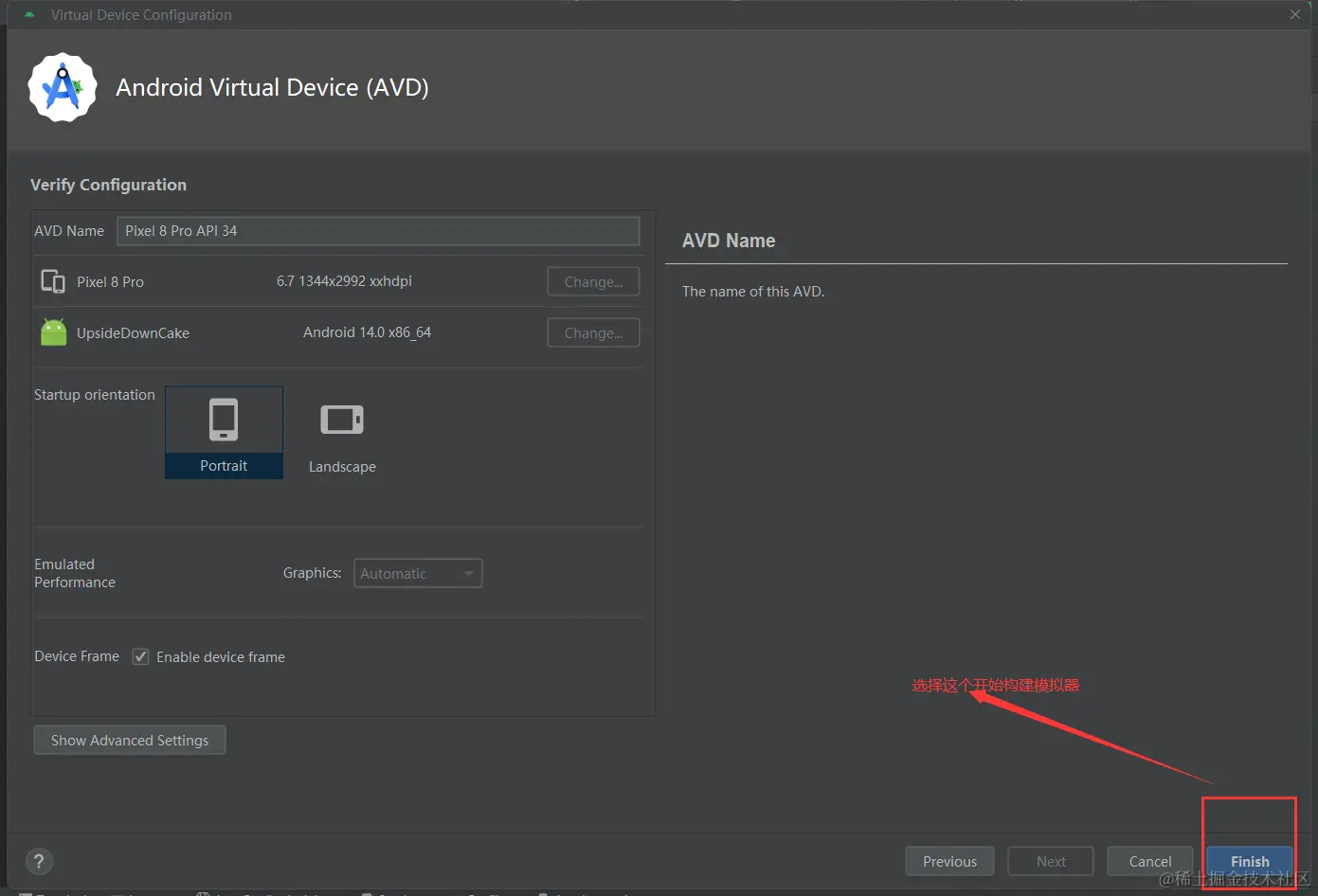Click 'The name of this AVD.' description
This screenshot has height=896, width=1318.
tap(753, 292)
